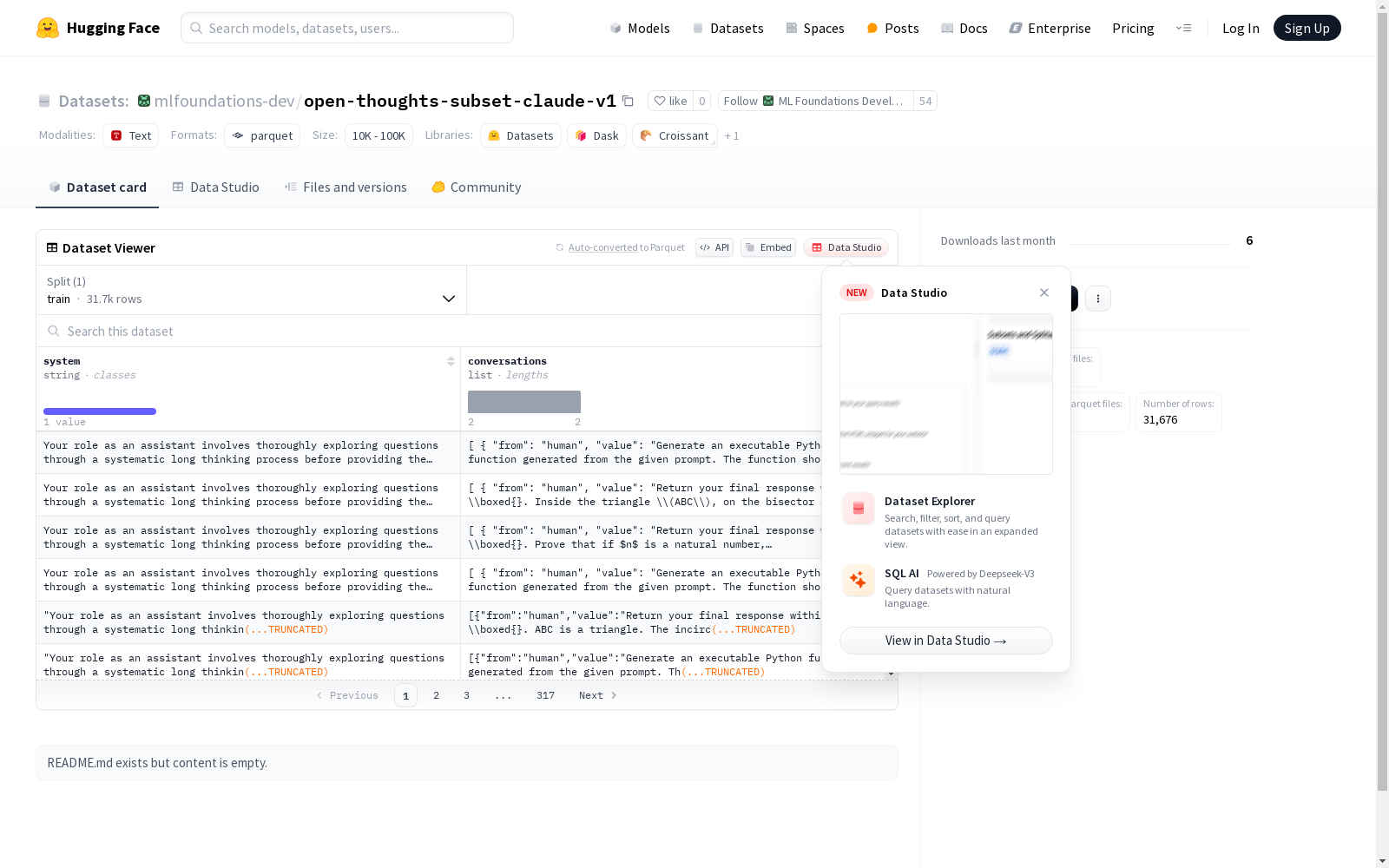Click the Hugging Face logo icon
This screenshot has width=1389, height=868.
click(x=48, y=28)
